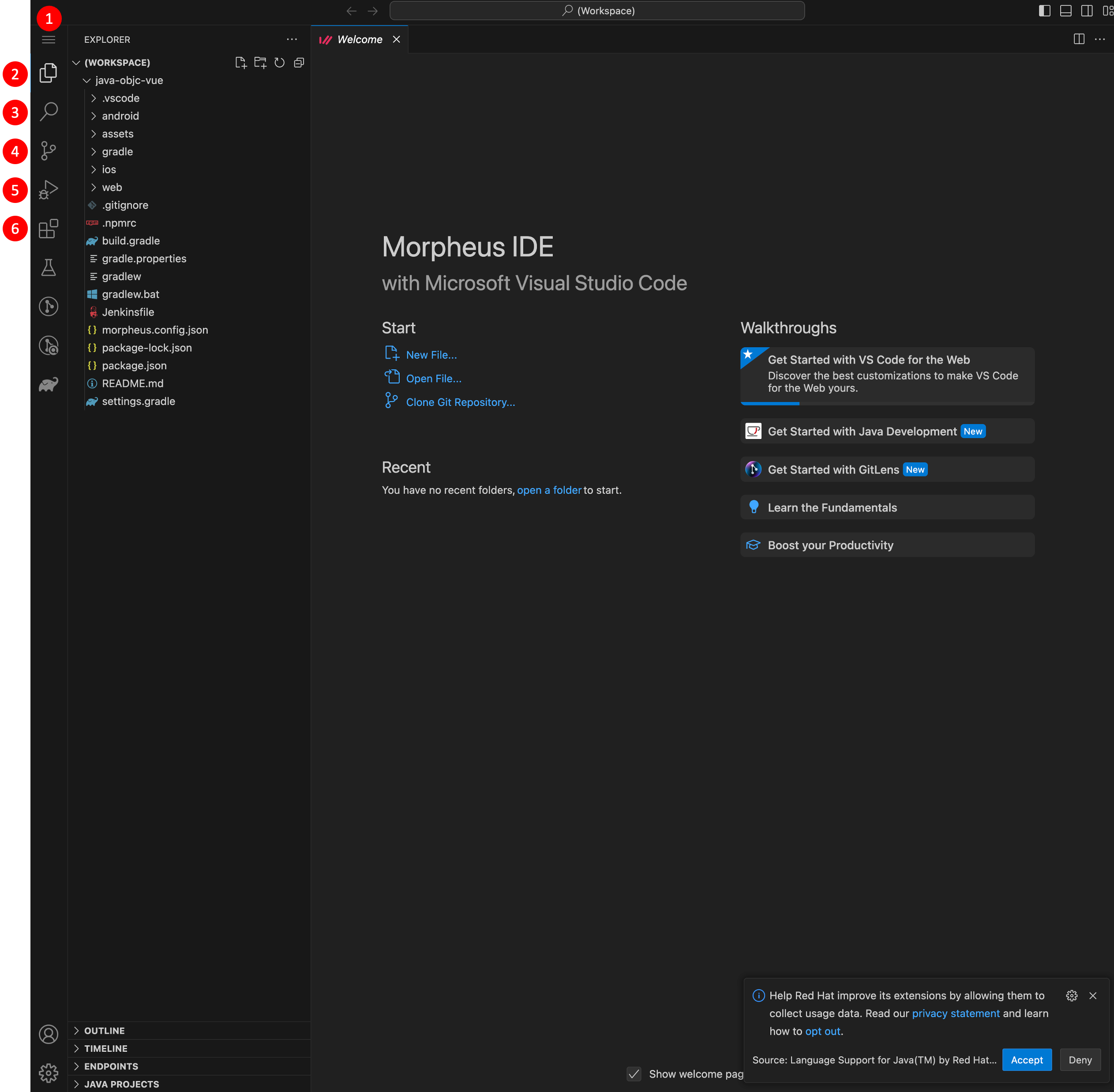Accept Red Hat usage data collection
Image resolution: width=1114 pixels, height=1092 pixels.
(x=1026, y=1060)
